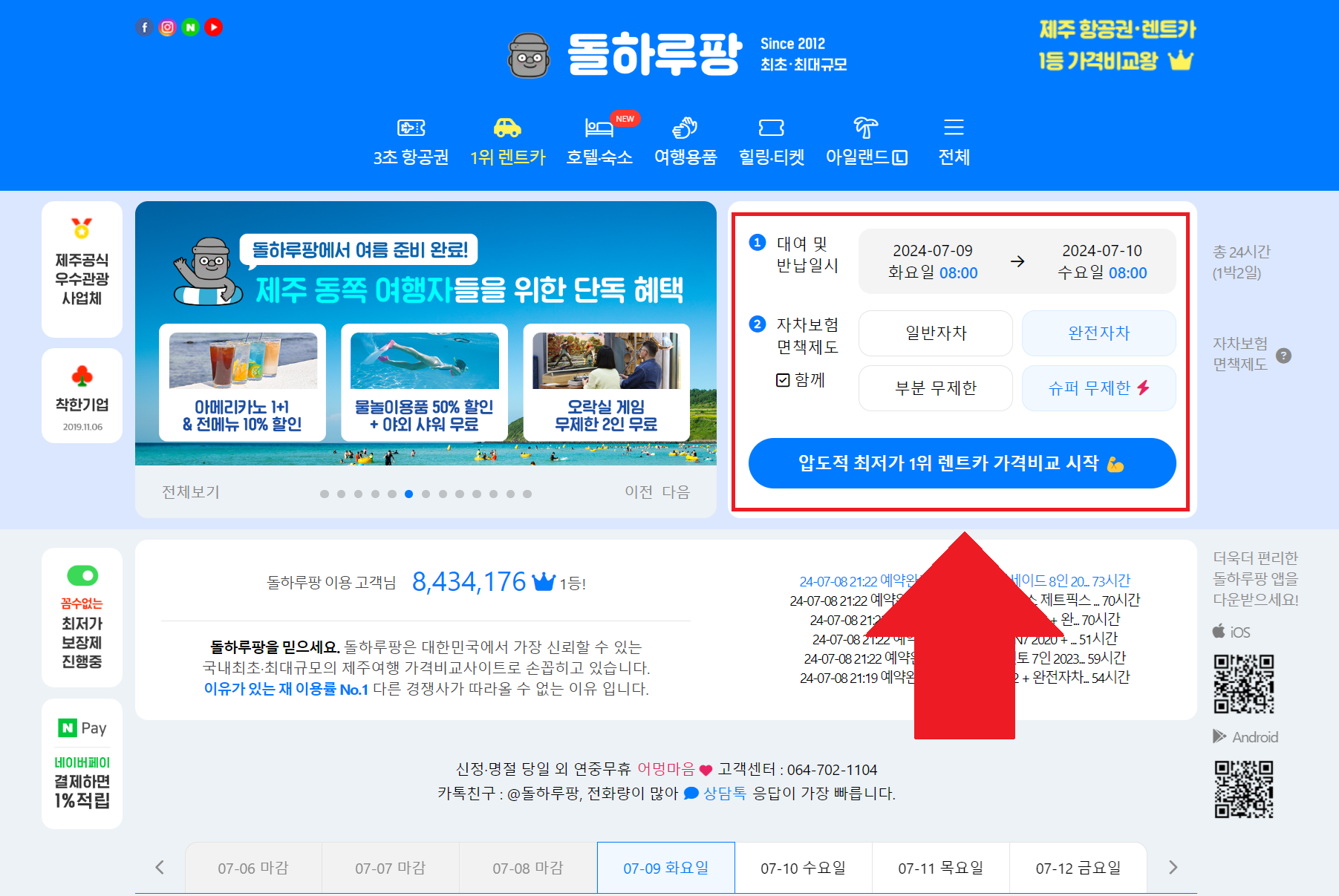Click the 1위 렌트카 car icon
The image size is (1339, 896).
(508, 128)
